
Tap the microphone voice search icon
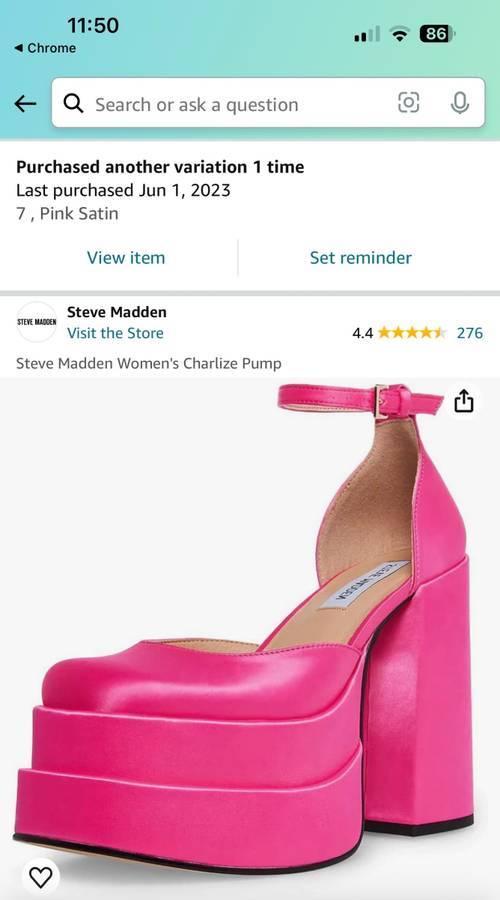[459, 103]
